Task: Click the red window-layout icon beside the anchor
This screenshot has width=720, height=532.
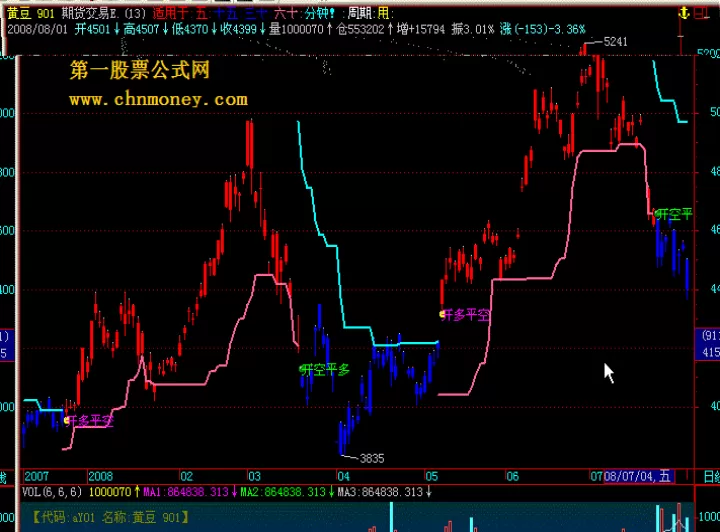Action: pyautogui.click(x=702, y=13)
